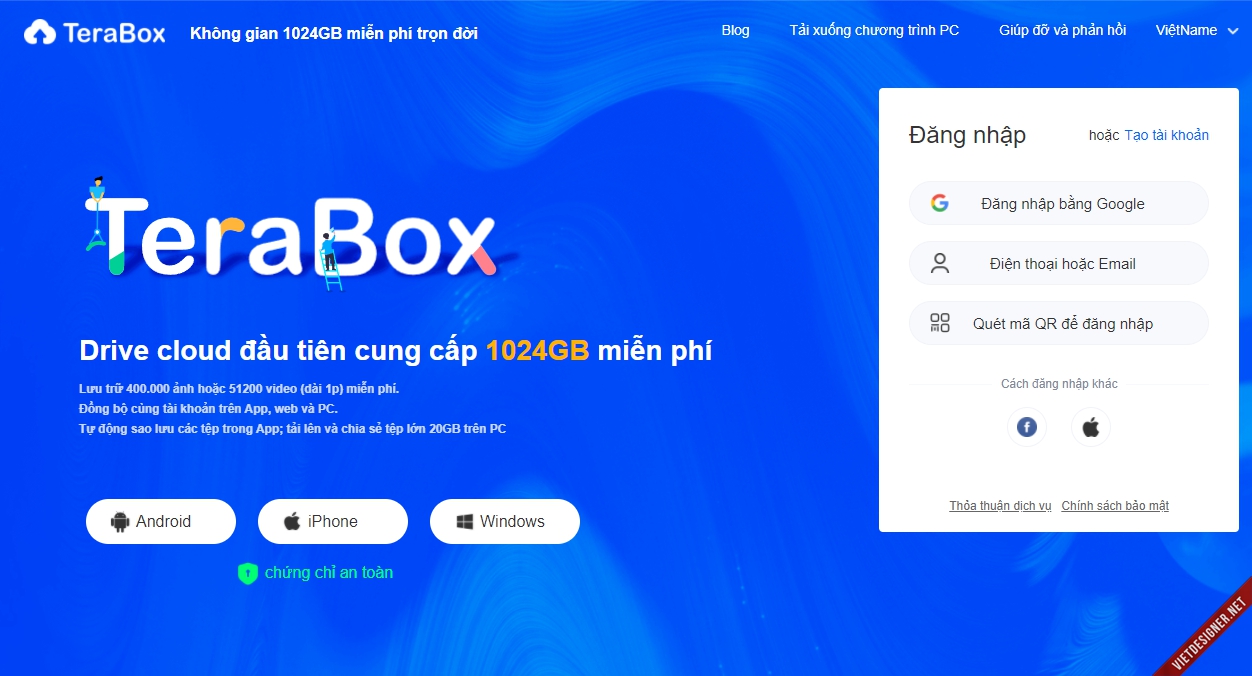Sign in with Apple icon
This screenshot has height=676, width=1252.
pos(1090,427)
